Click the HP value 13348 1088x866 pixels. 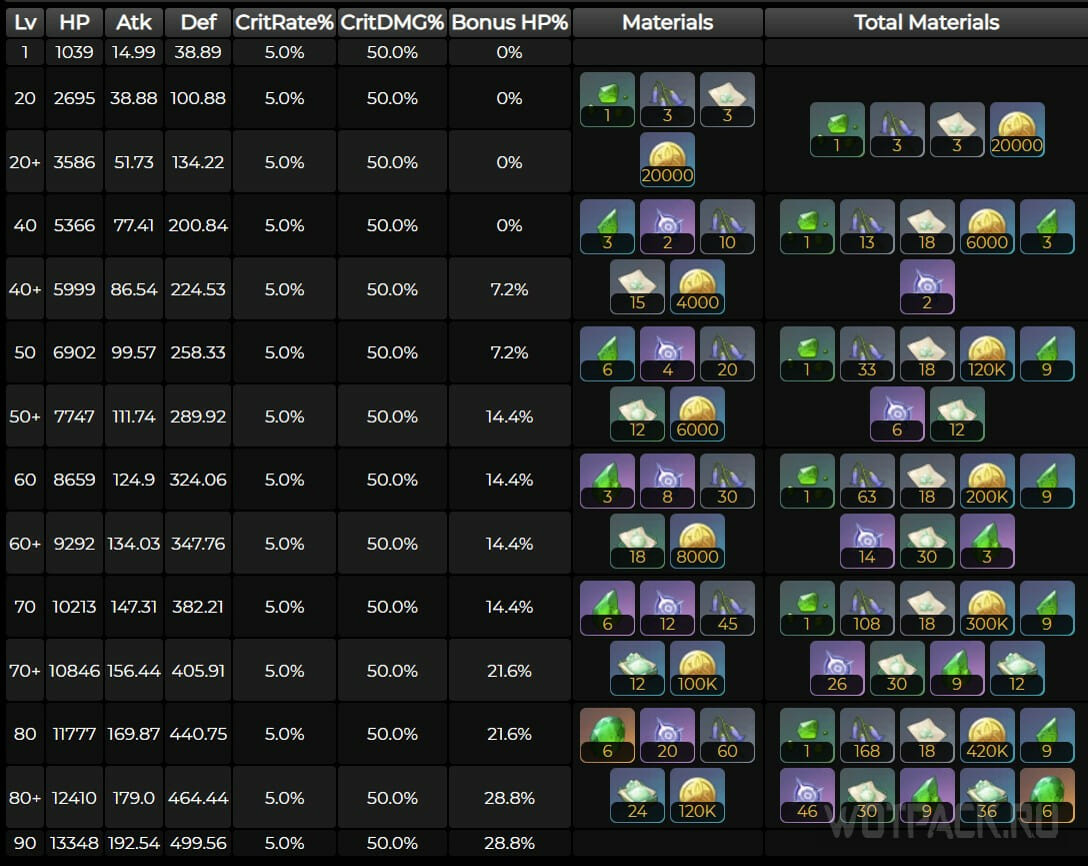tap(74, 843)
